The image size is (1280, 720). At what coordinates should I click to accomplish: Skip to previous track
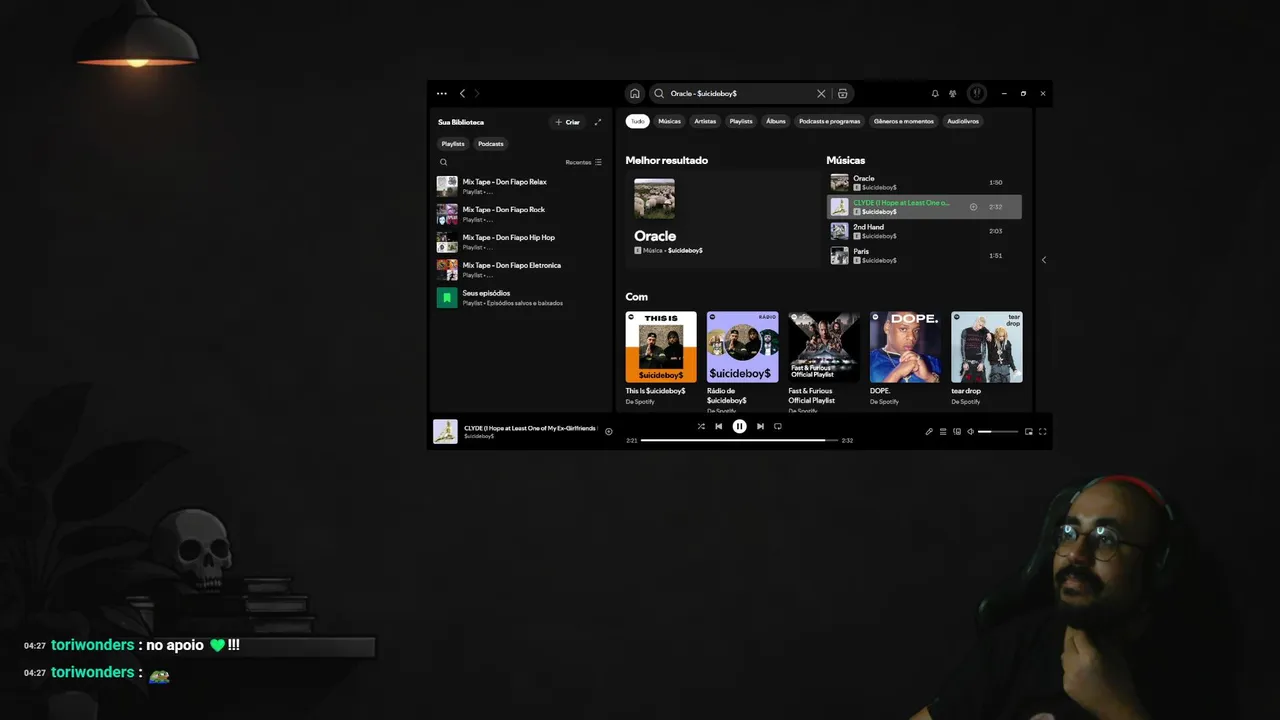click(718, 426)
